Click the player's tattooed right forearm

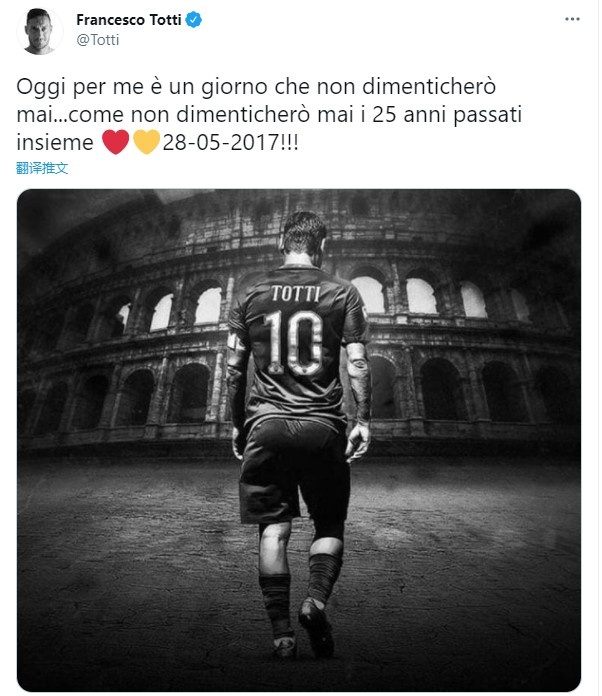point(359,382)
